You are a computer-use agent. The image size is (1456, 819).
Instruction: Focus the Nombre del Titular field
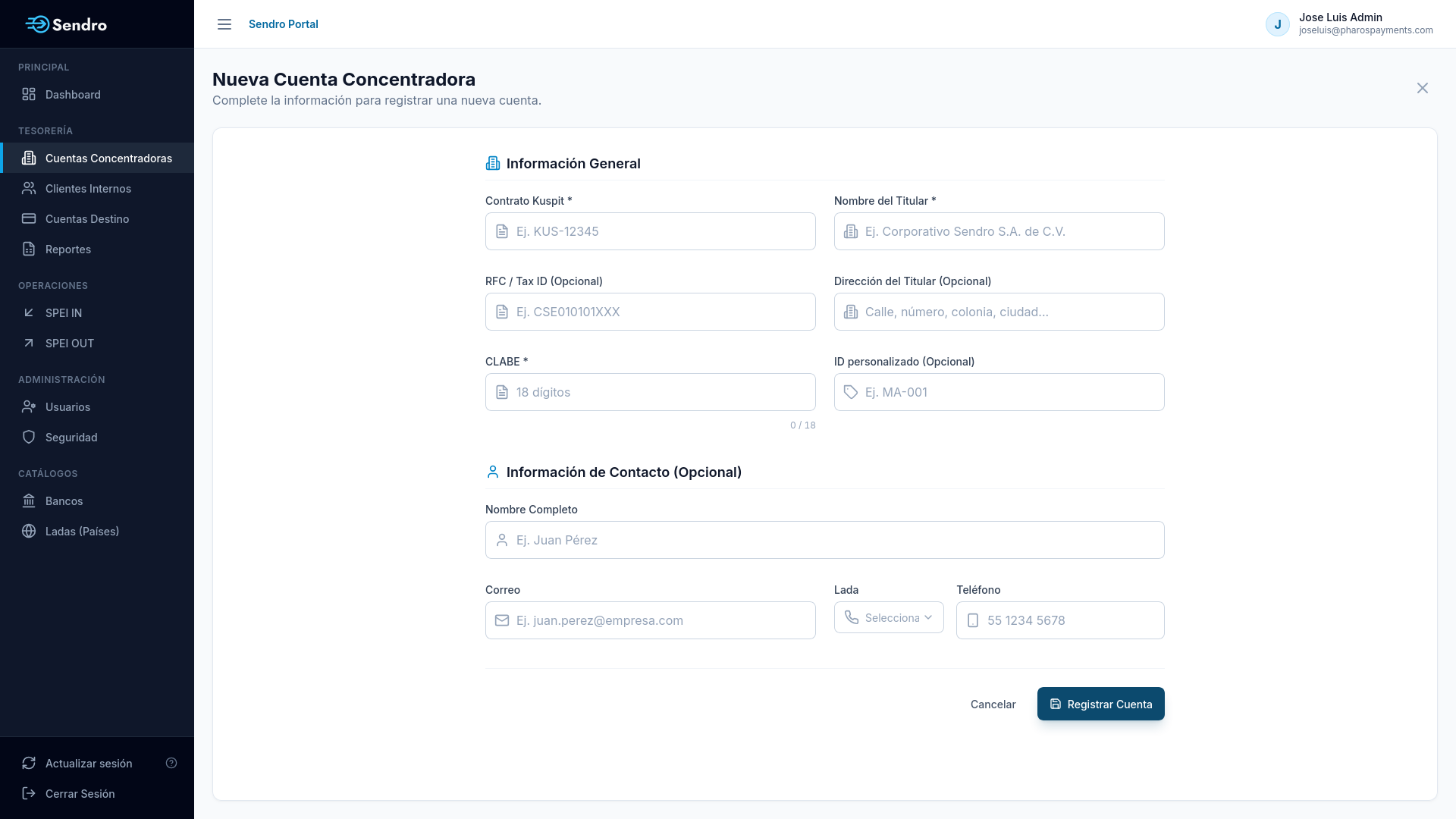pos(999,231)
